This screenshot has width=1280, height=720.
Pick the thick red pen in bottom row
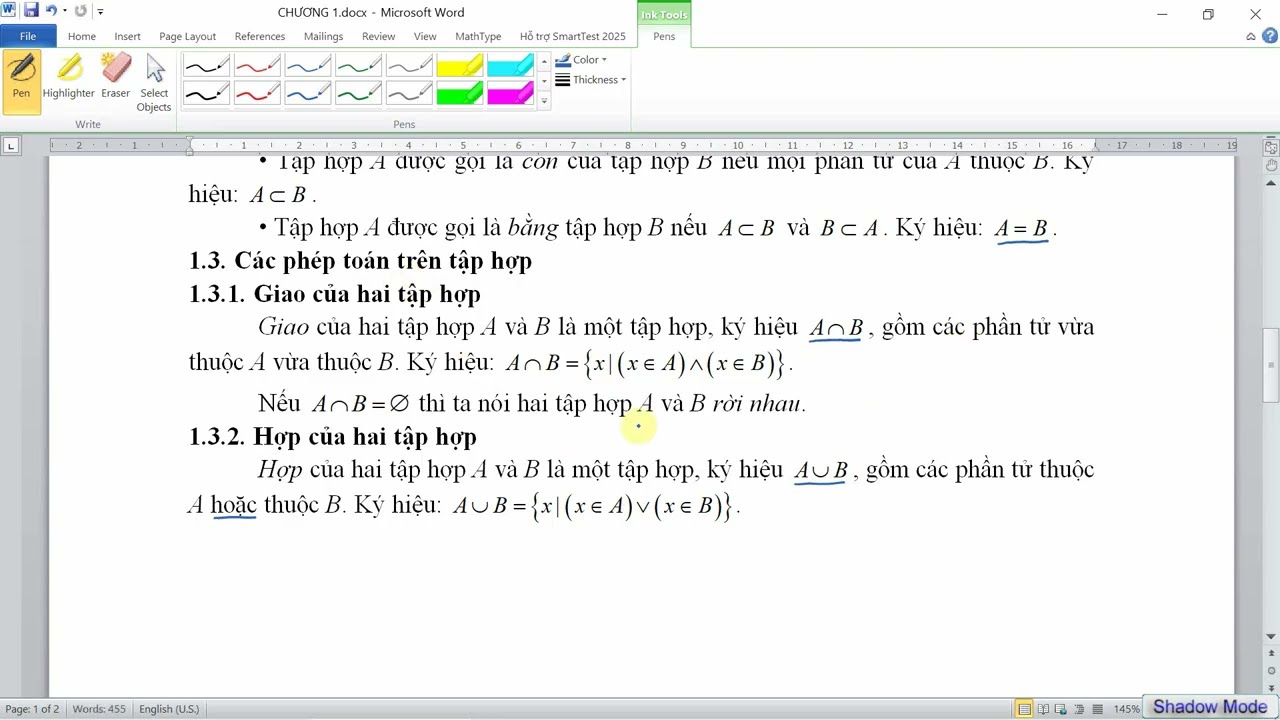(257, 94)
